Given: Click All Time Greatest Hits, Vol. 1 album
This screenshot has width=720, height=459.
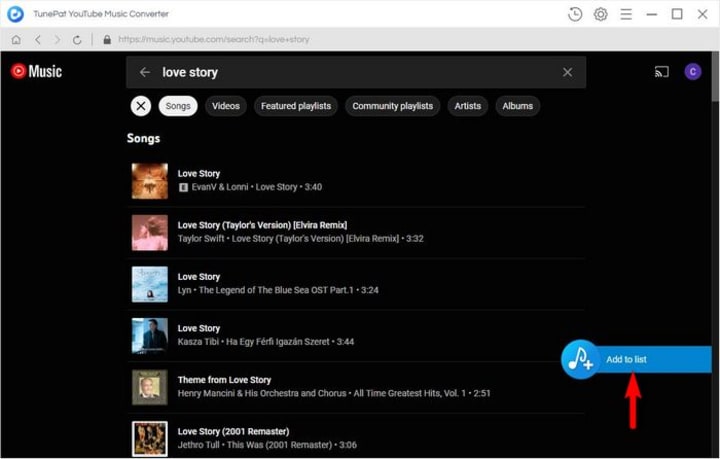Looking at the screenshot, I should (410, 393).
